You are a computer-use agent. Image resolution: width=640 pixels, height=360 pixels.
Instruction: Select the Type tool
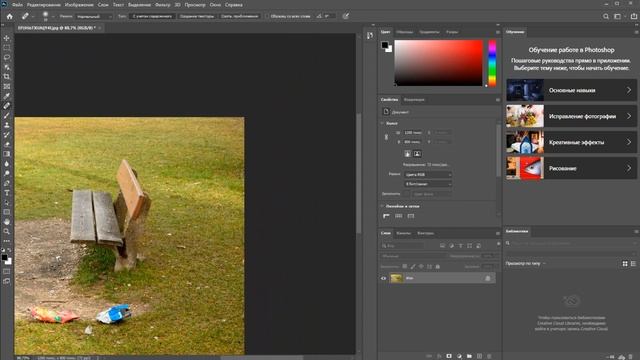point(7,193)
